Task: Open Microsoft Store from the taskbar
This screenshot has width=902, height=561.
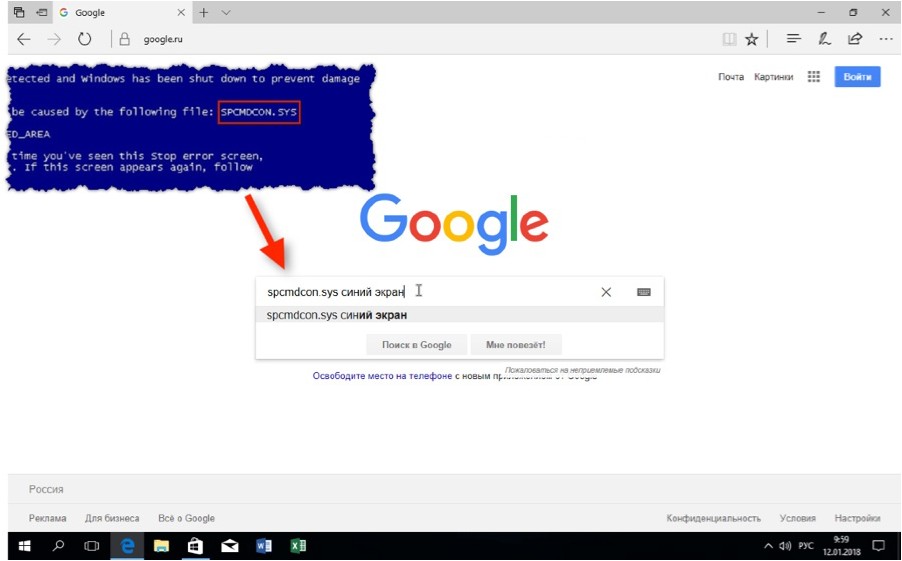Action: [x=196, y=545]
